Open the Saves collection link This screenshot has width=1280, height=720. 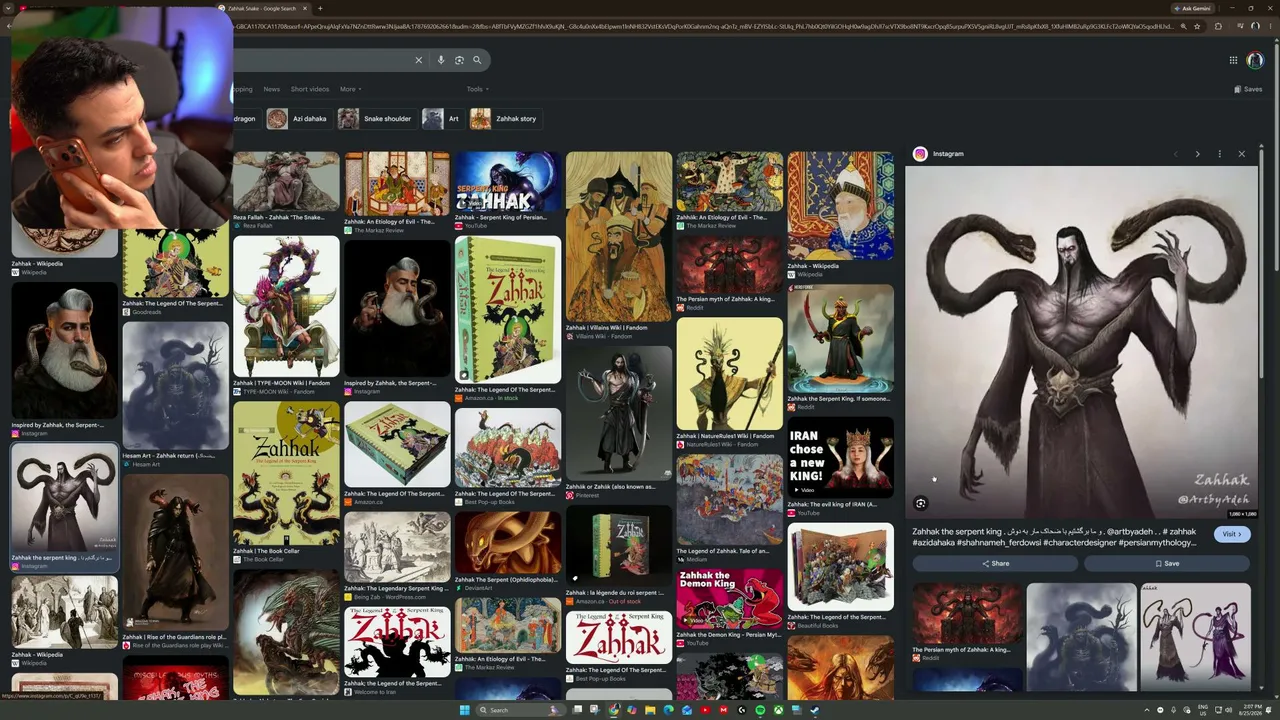pos(1248,89)
